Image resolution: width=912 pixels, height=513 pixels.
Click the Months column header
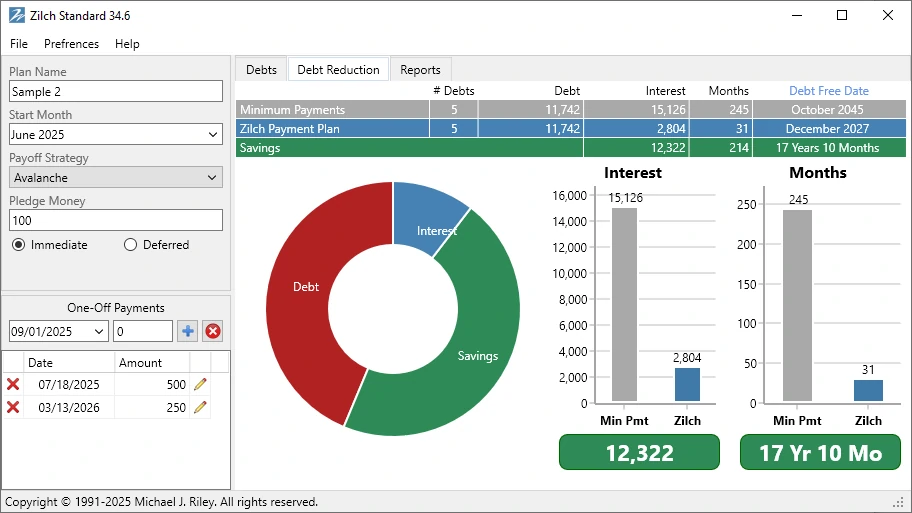(x=728, y=91)
